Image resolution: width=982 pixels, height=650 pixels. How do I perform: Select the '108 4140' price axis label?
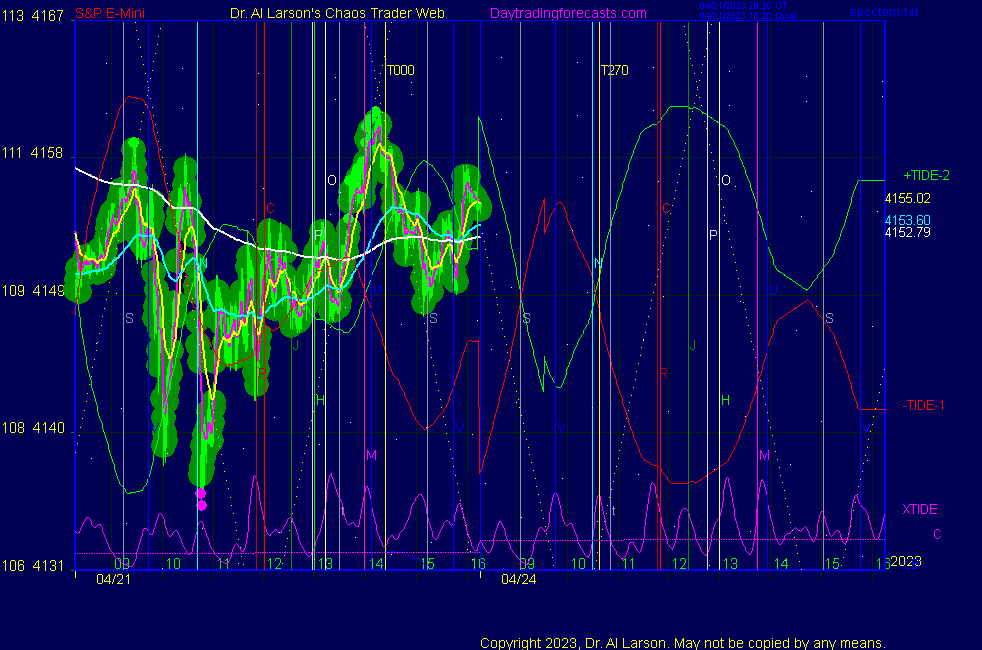pyautogui.click(x=33, y=428)
